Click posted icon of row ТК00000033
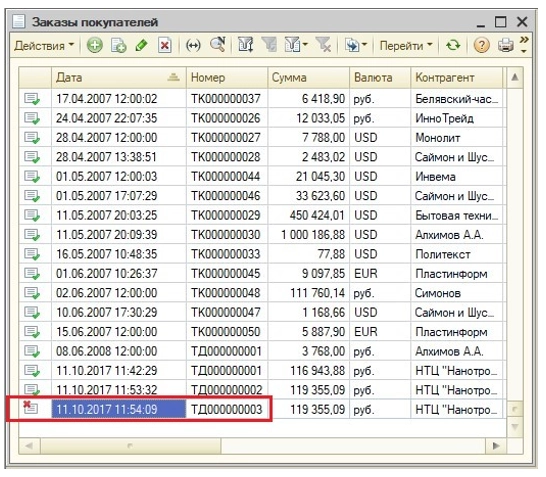The width and height of the screenshot is (546, 477). (x=32, y=254)
